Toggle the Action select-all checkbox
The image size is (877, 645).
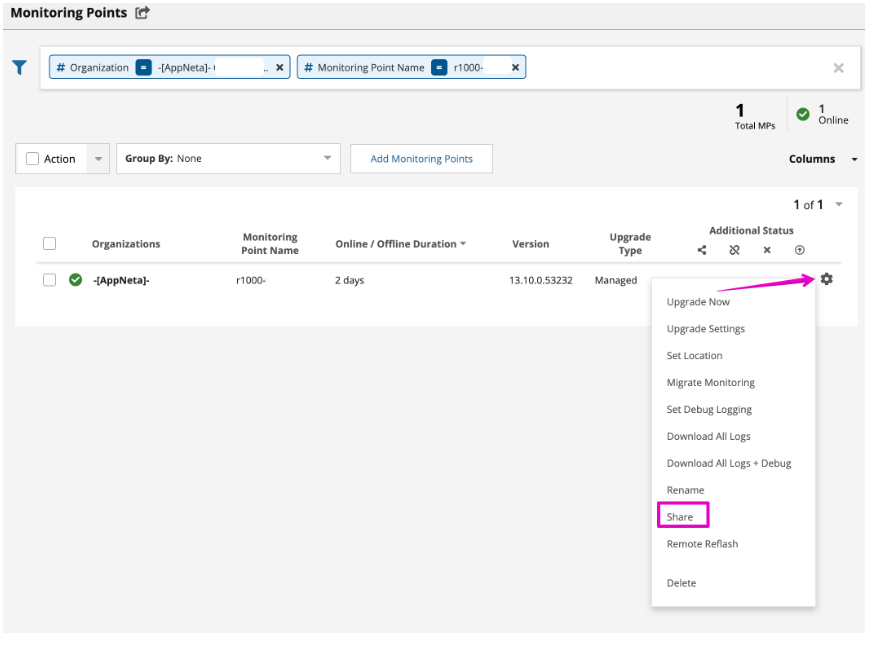click(x=33, y=159)
